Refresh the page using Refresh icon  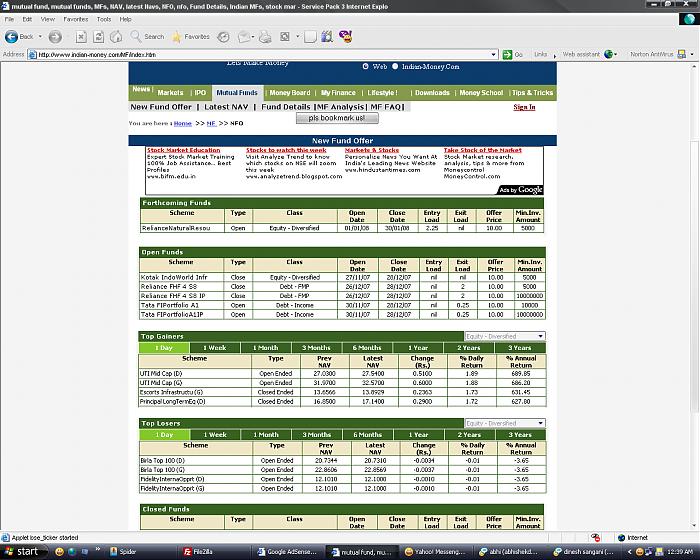98,37
